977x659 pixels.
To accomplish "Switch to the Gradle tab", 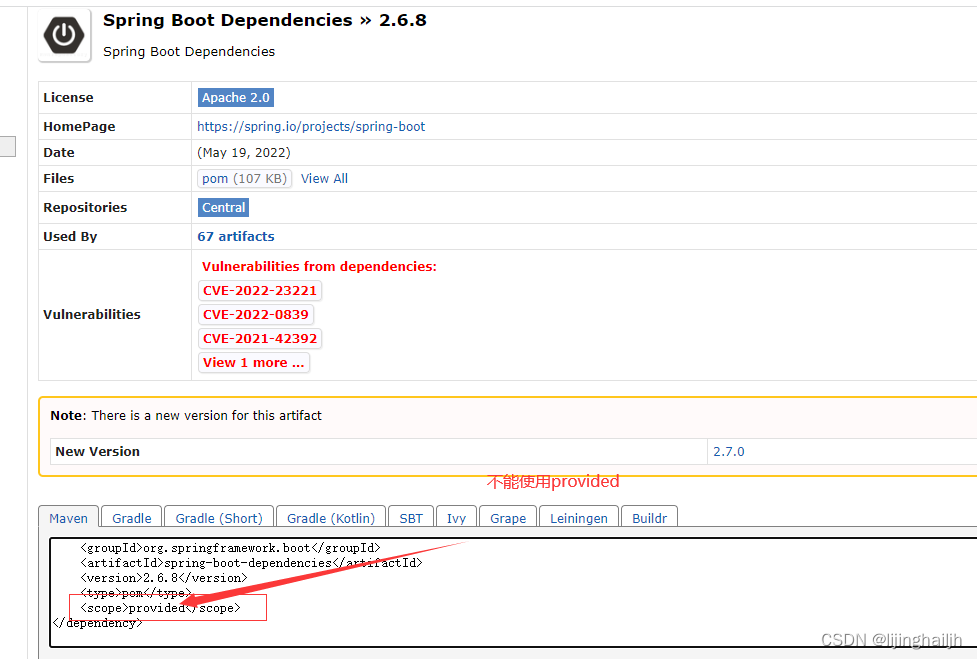I will click(x=131, y=518).
